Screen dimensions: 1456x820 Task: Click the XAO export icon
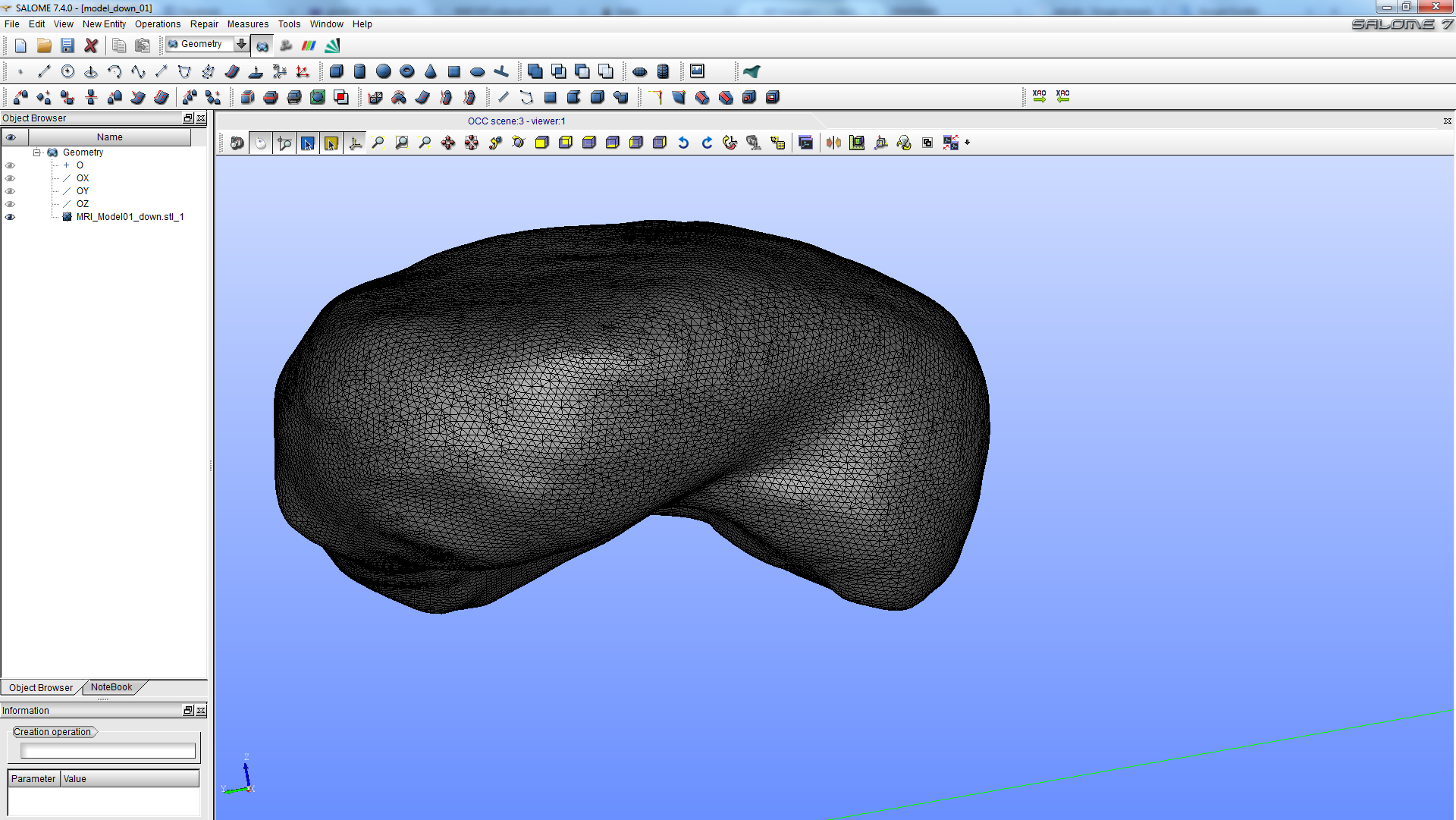(x=1040, y=96)
